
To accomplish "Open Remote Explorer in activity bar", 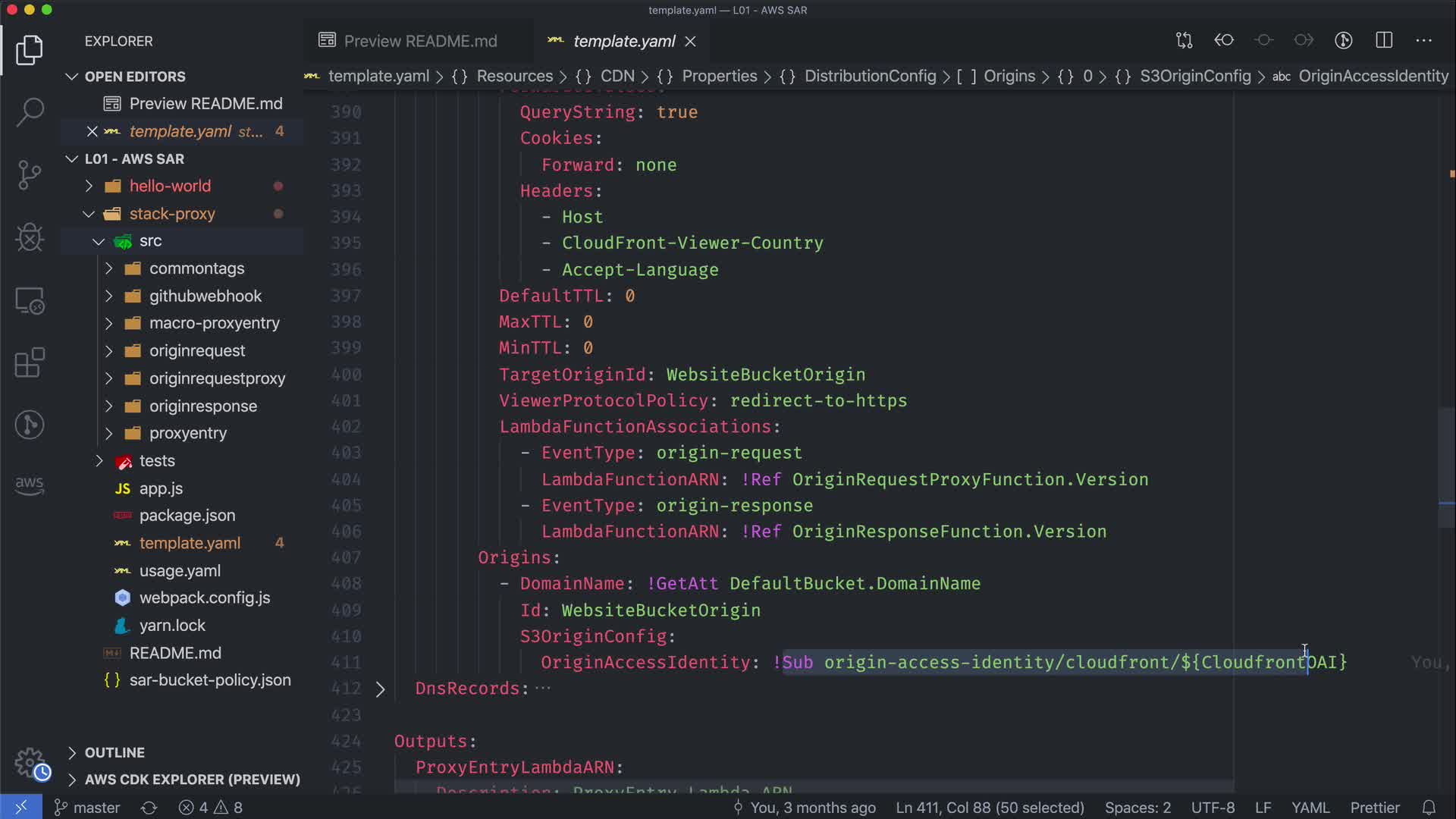I will (x=30, y=301).
